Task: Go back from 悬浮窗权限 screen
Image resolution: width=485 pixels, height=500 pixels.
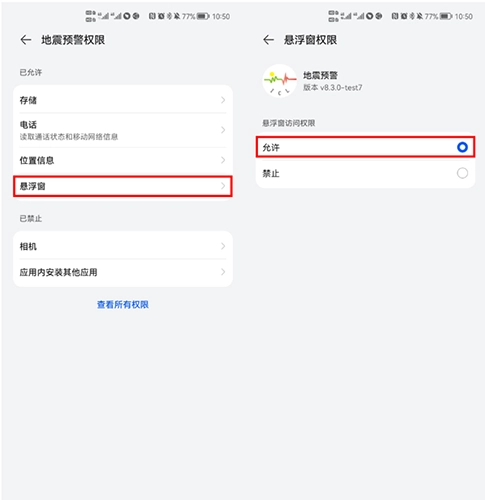Action: coord(268,40)
